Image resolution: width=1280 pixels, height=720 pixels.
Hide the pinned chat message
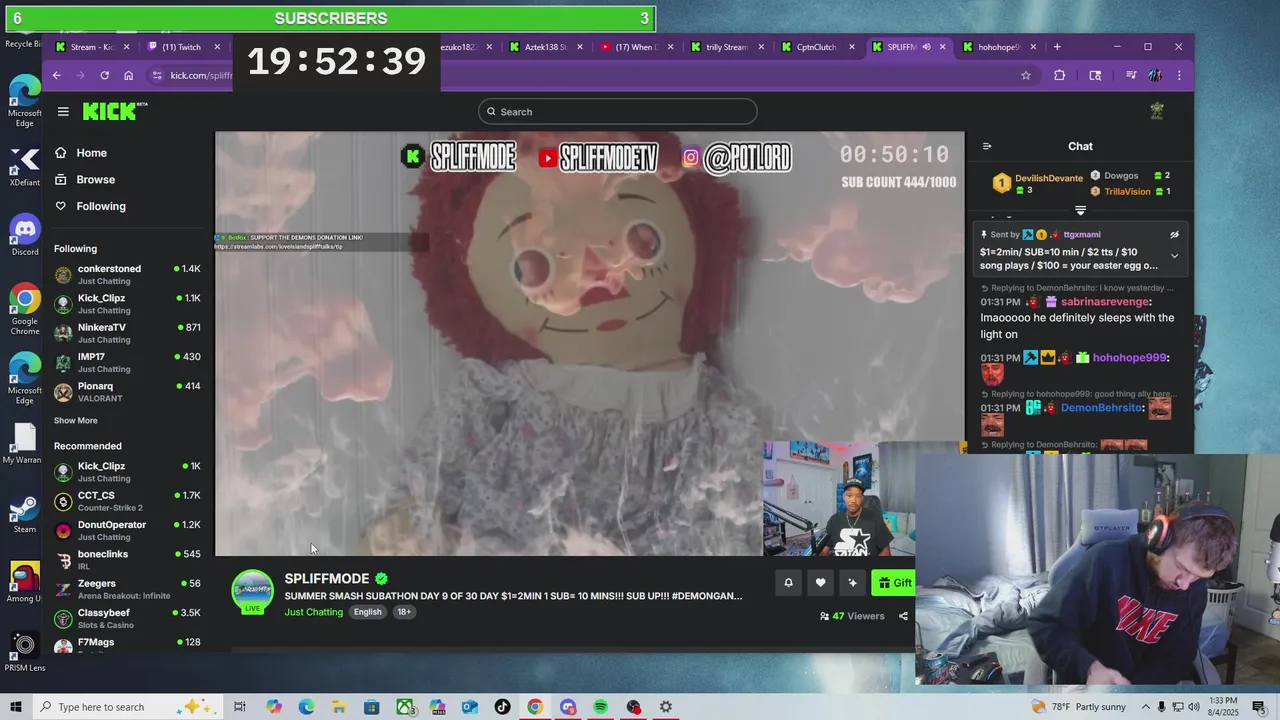click(1174, 235)
